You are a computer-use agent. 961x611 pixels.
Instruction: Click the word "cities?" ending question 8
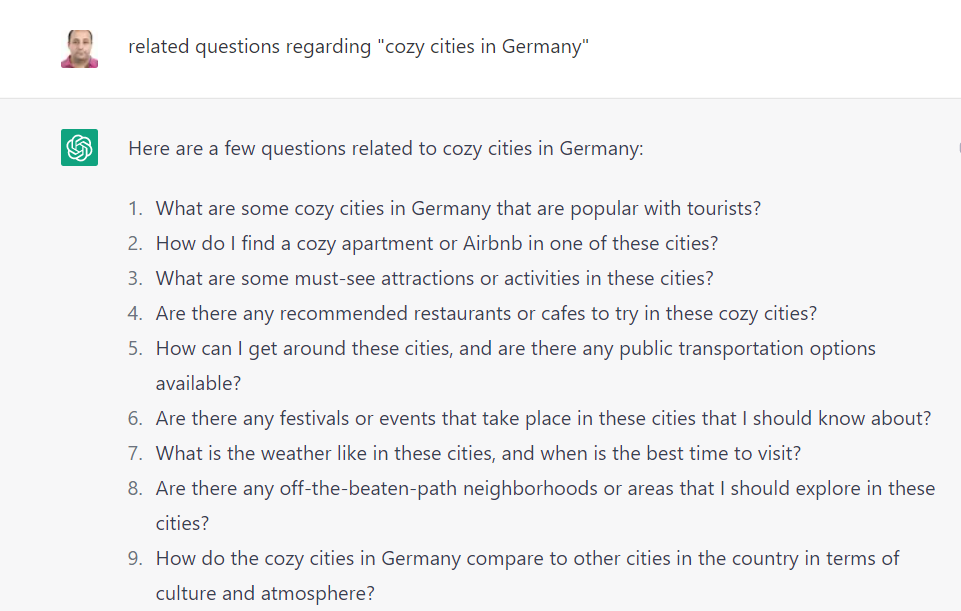[x=182, y=523]
